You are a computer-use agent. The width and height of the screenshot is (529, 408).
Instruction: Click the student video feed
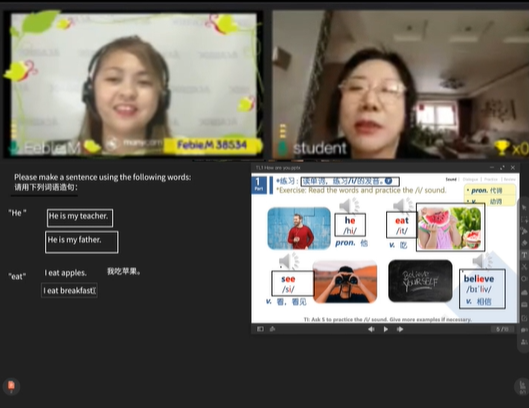pyautogui.click(x=400, y=84)
